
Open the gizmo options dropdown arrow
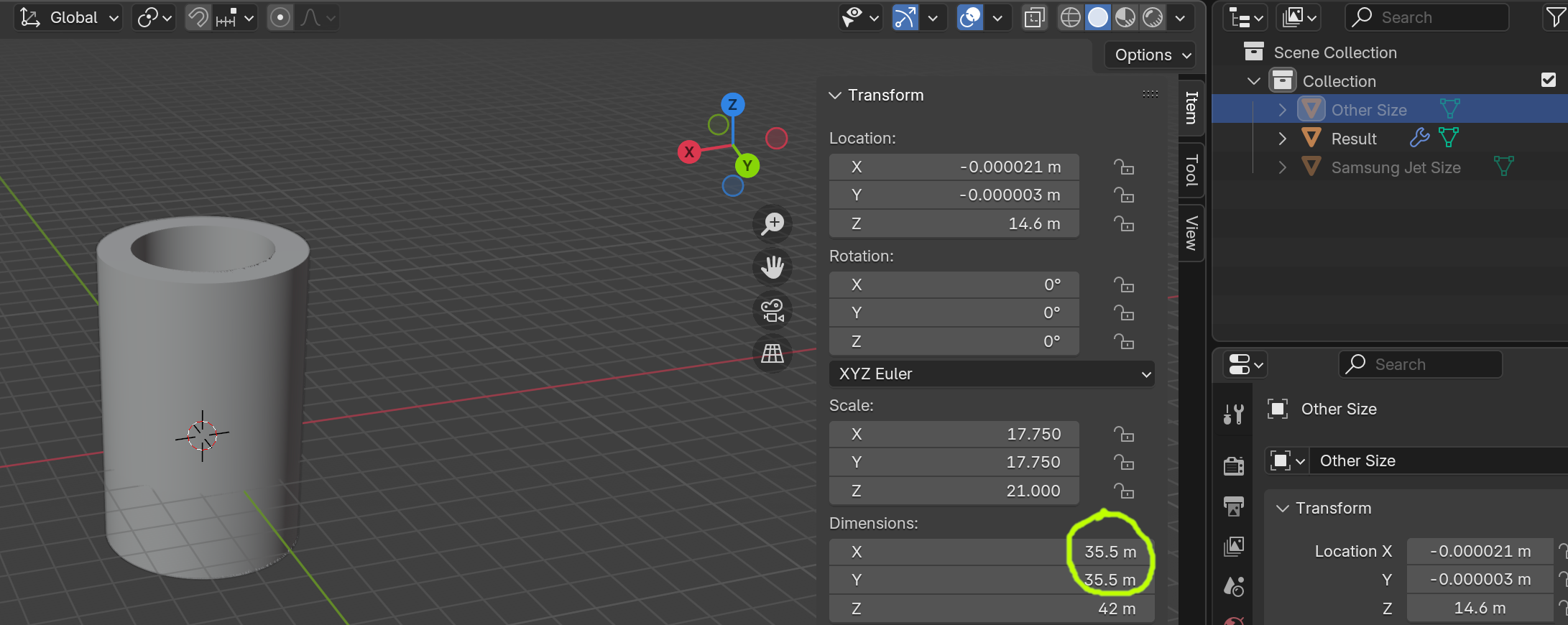(x=933, y=17)
